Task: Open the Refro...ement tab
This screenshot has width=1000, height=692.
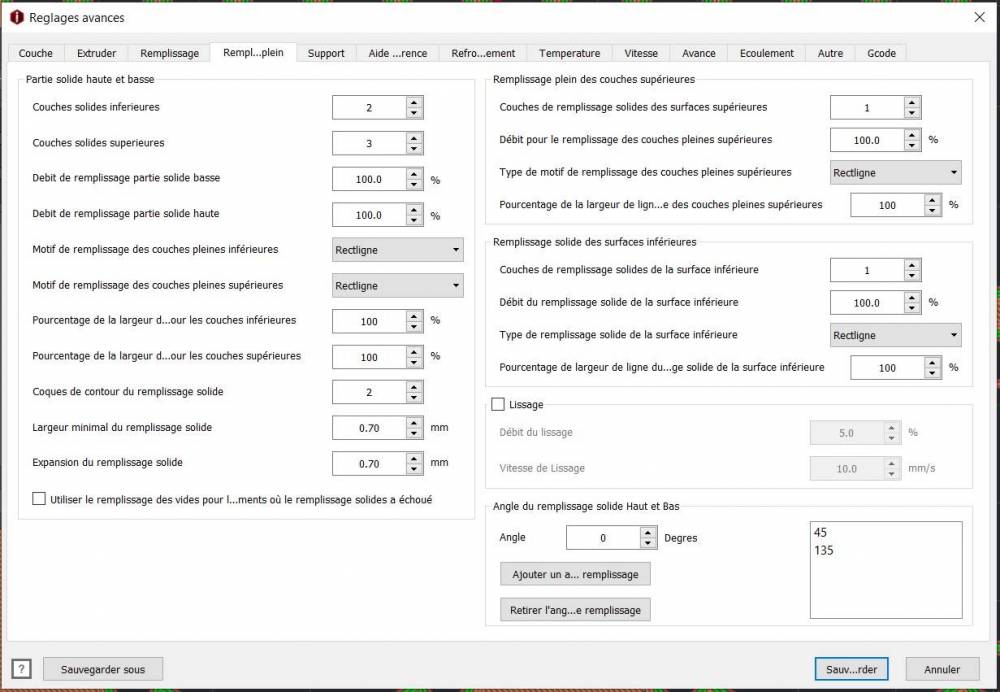Action: [483, 53]
